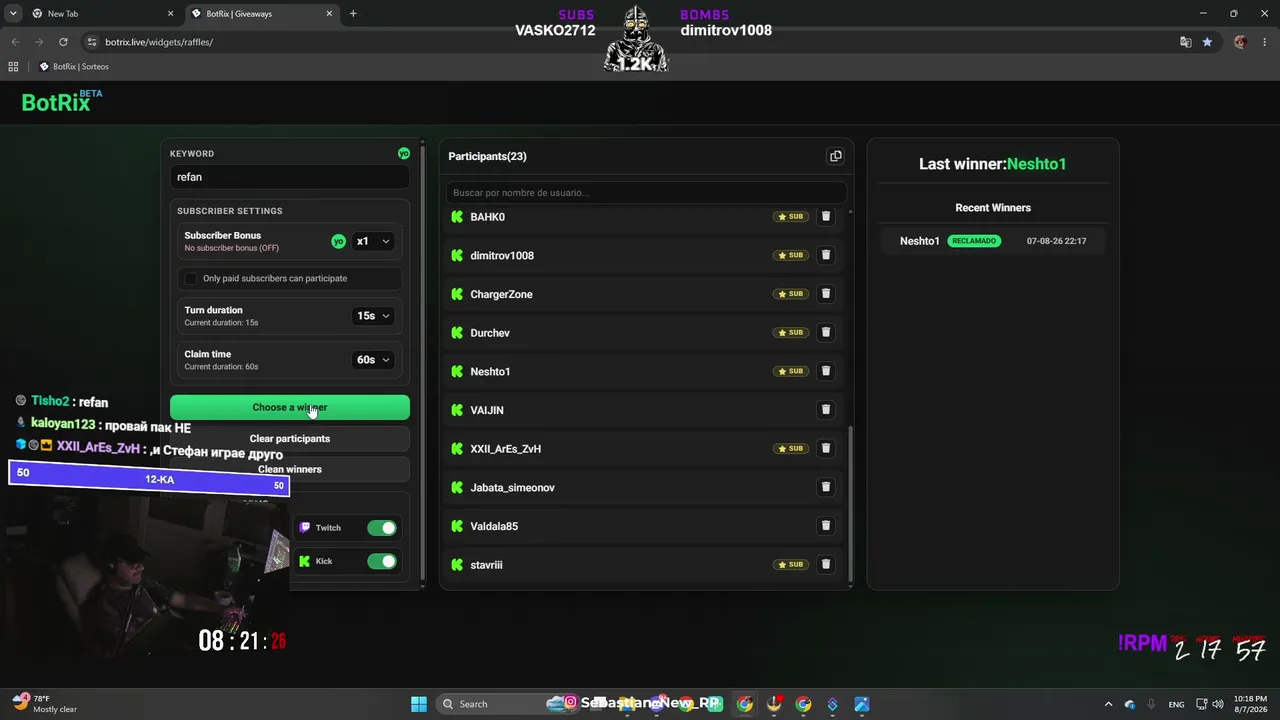Focus the participant username search field
The image size is (1280, 720).
646,193
